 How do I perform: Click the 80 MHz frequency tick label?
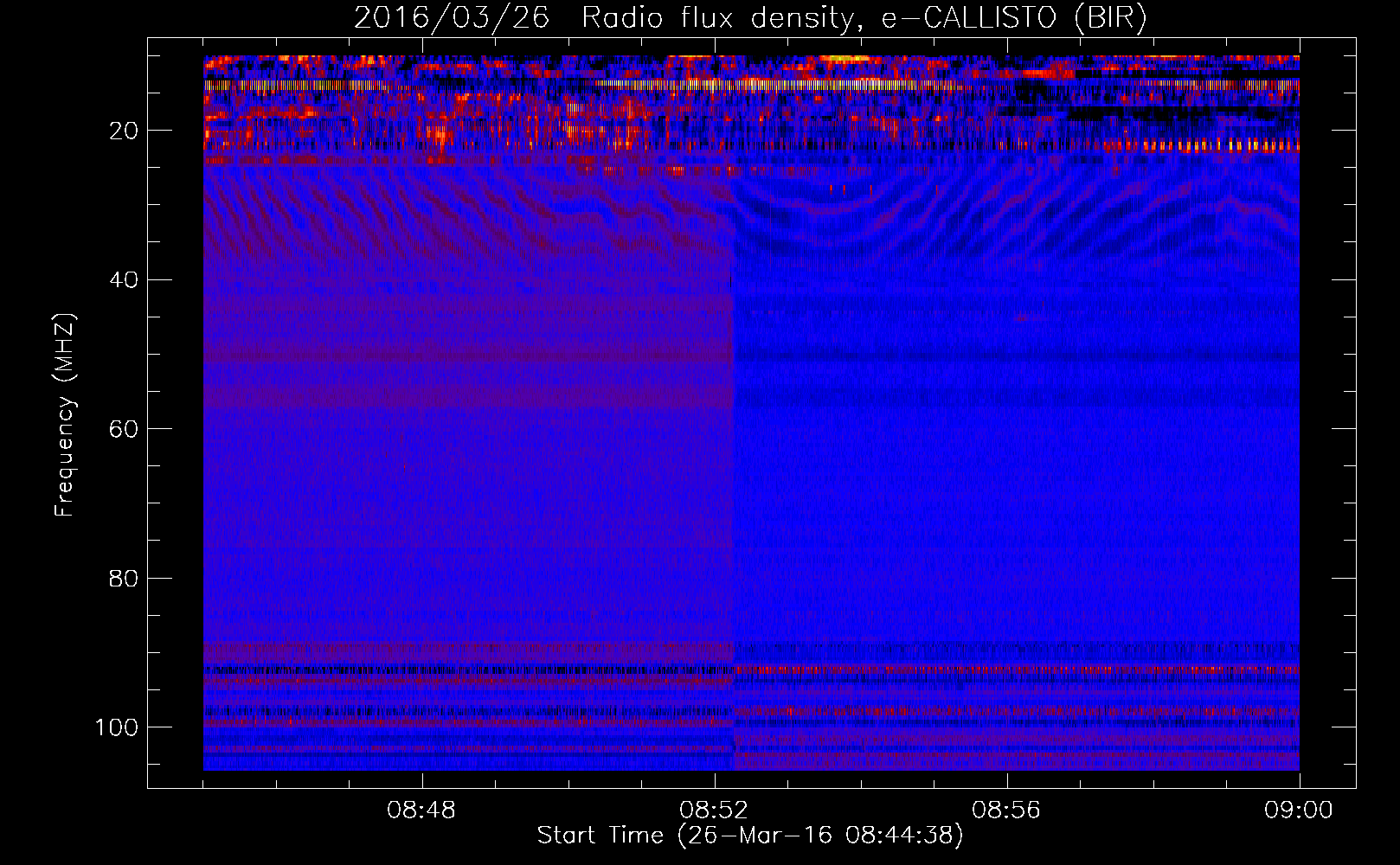pyautogui.click(x=124, y=578)
